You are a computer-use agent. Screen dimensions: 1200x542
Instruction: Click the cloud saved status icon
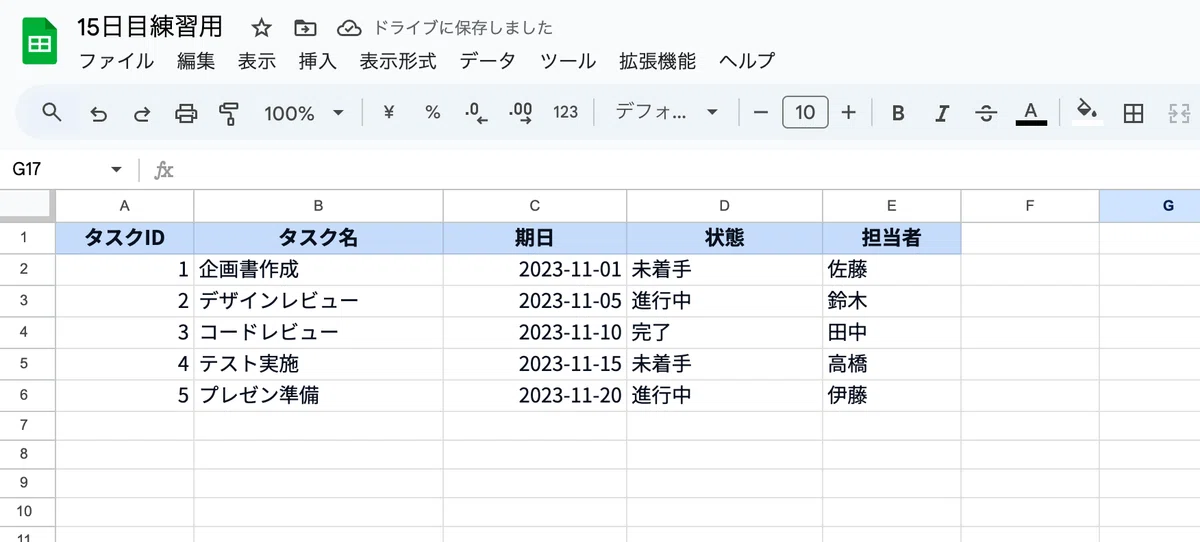point(348,28)
